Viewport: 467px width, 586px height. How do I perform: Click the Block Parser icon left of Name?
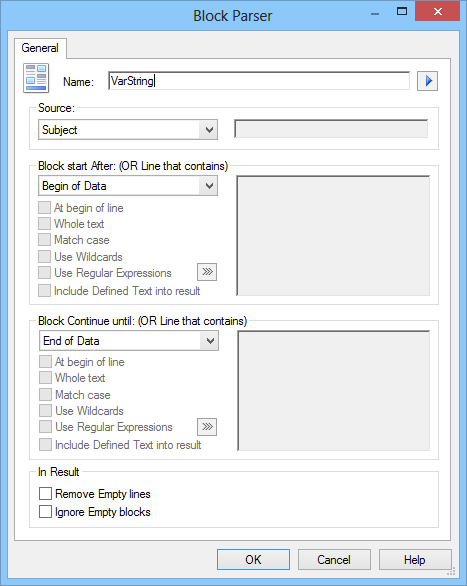click(x=36, y=78)
